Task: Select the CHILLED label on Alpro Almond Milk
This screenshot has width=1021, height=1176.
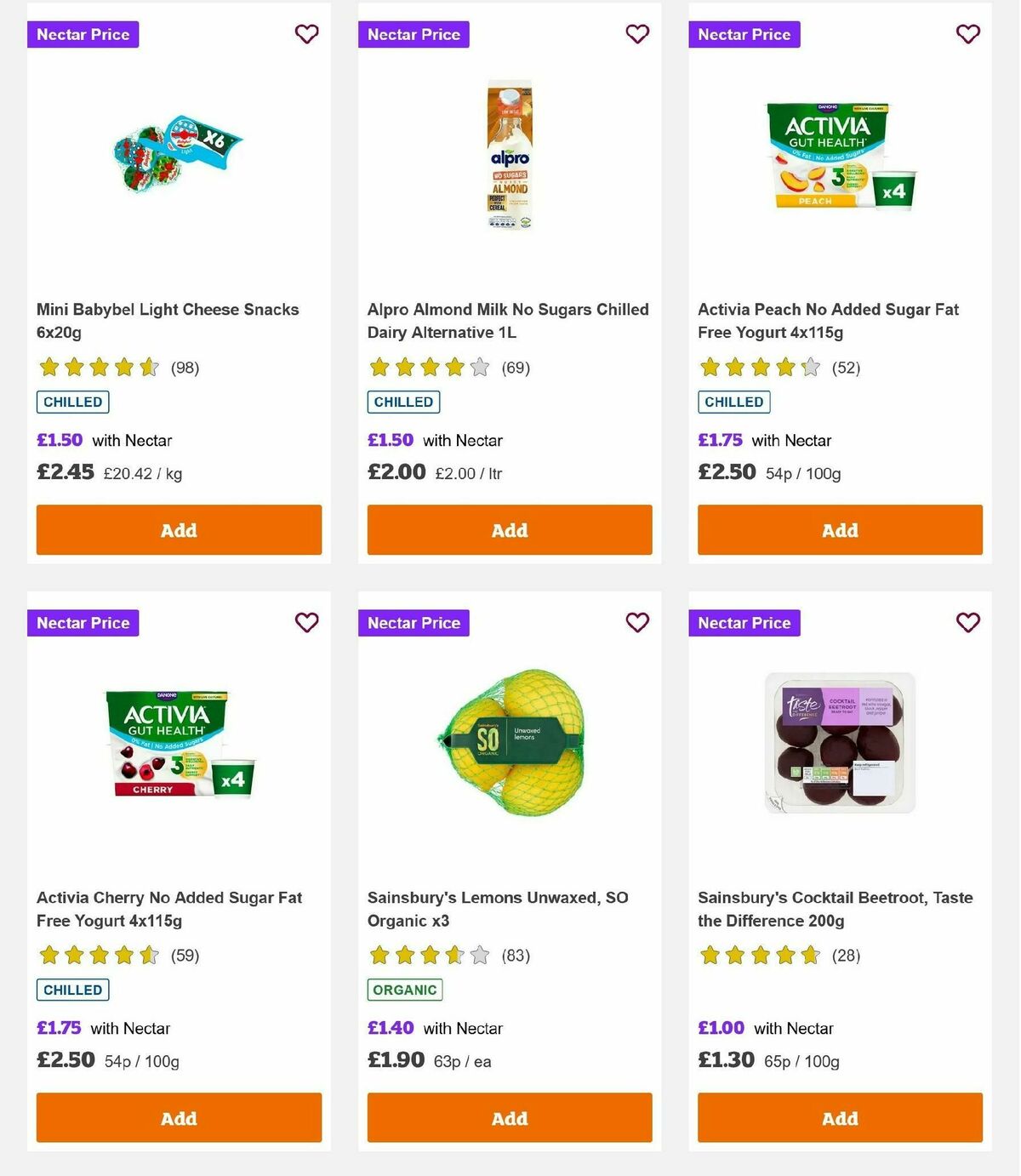Action: [402, 402]
